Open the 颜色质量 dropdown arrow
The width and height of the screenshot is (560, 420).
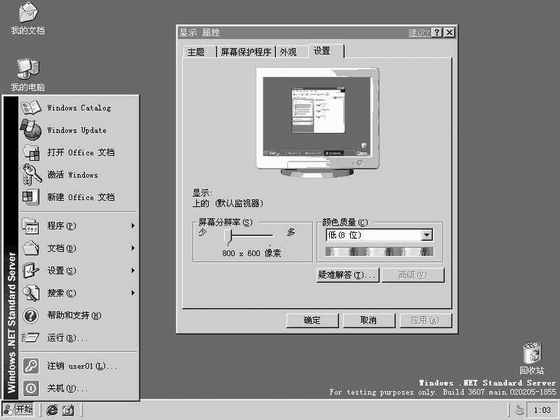(x=426, y=235)
